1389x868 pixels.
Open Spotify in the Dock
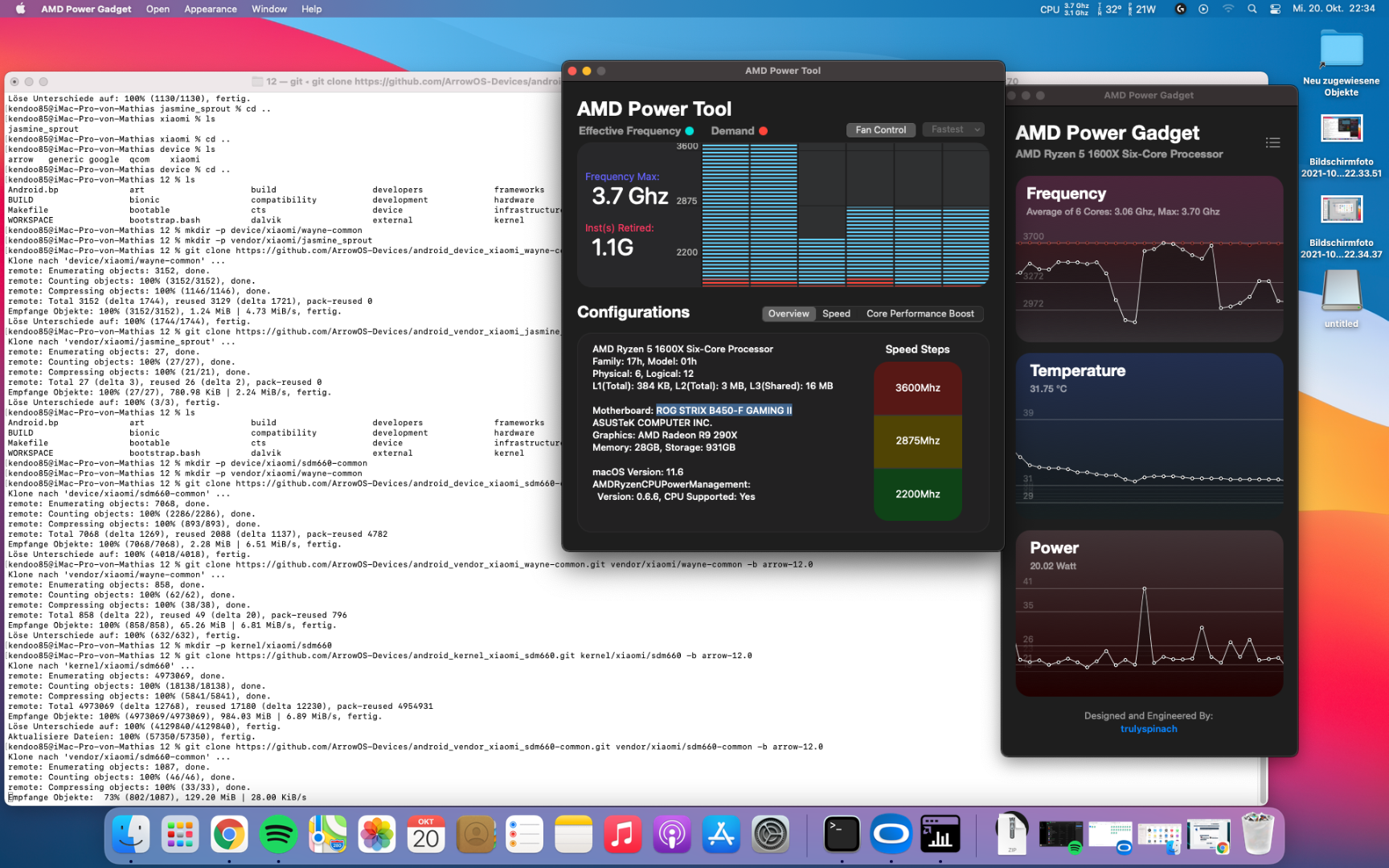pos(278,835)
